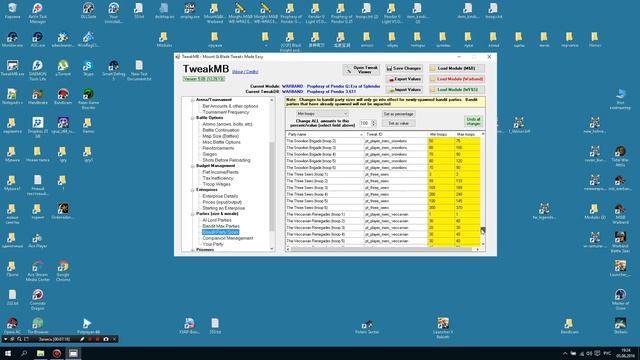The image size is (640, 360).
Task: Select Bet Amounts & other options item
Action: [x=230, y=106]
